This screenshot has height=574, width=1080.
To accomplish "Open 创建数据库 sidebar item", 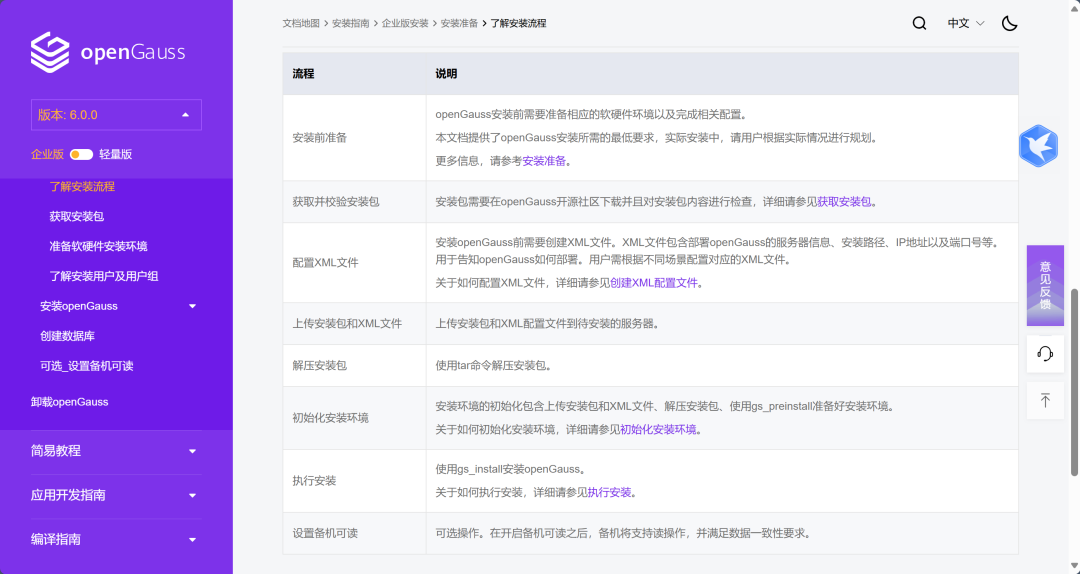I will pos(68,336).
